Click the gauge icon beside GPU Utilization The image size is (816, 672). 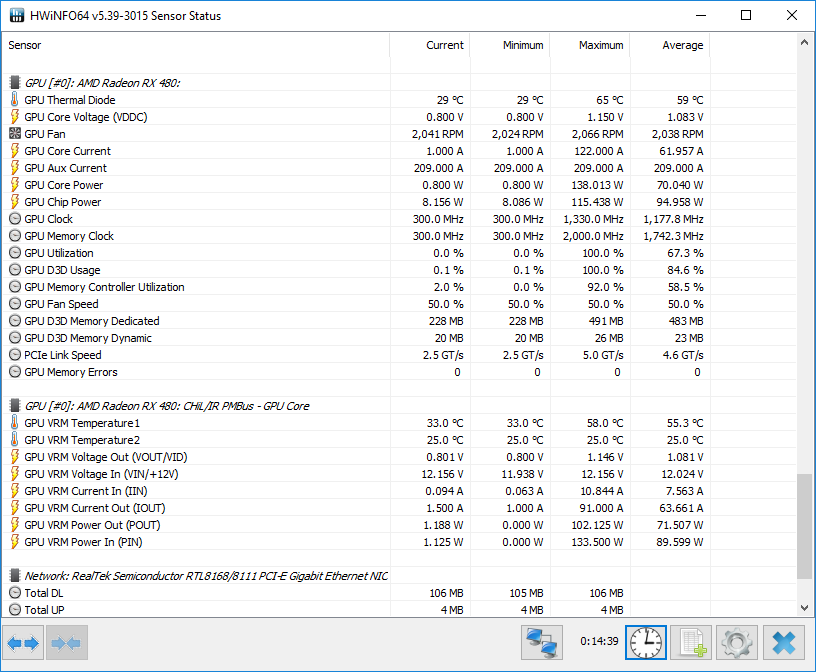(x=15, y=253)
